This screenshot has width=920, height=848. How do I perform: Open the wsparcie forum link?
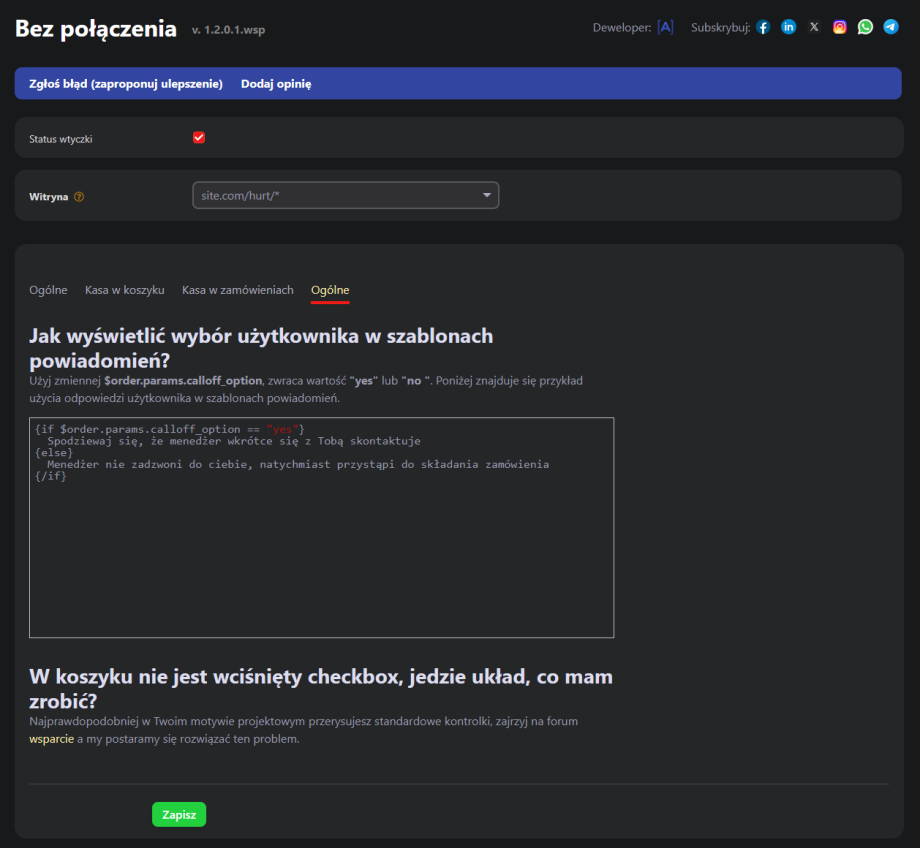pyautogui.click(x=51, y=739)
